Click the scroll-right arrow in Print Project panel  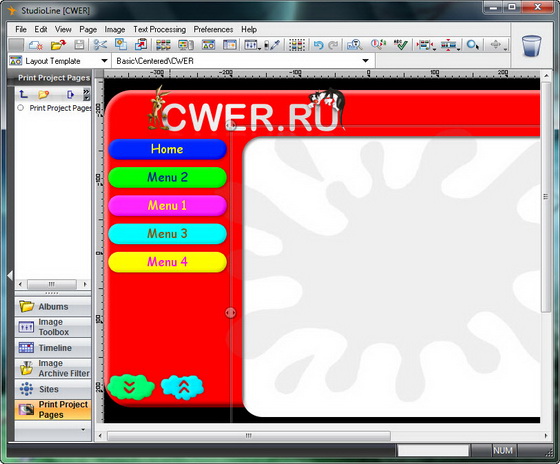coord(85,284)
